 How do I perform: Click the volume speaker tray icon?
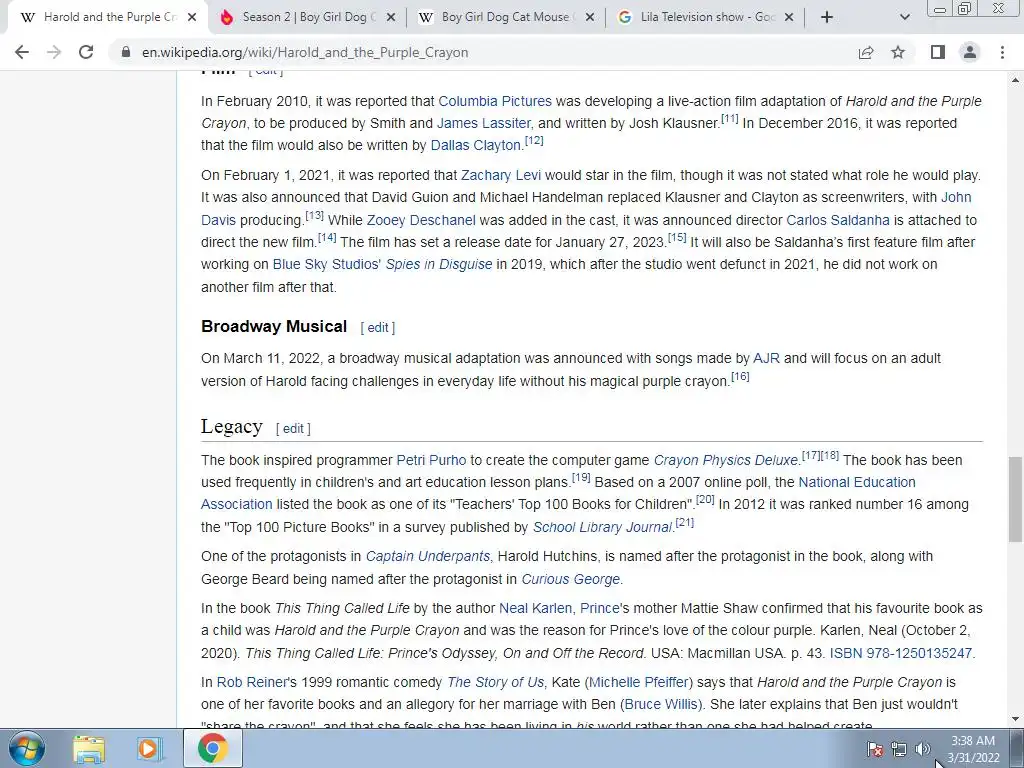923,749
